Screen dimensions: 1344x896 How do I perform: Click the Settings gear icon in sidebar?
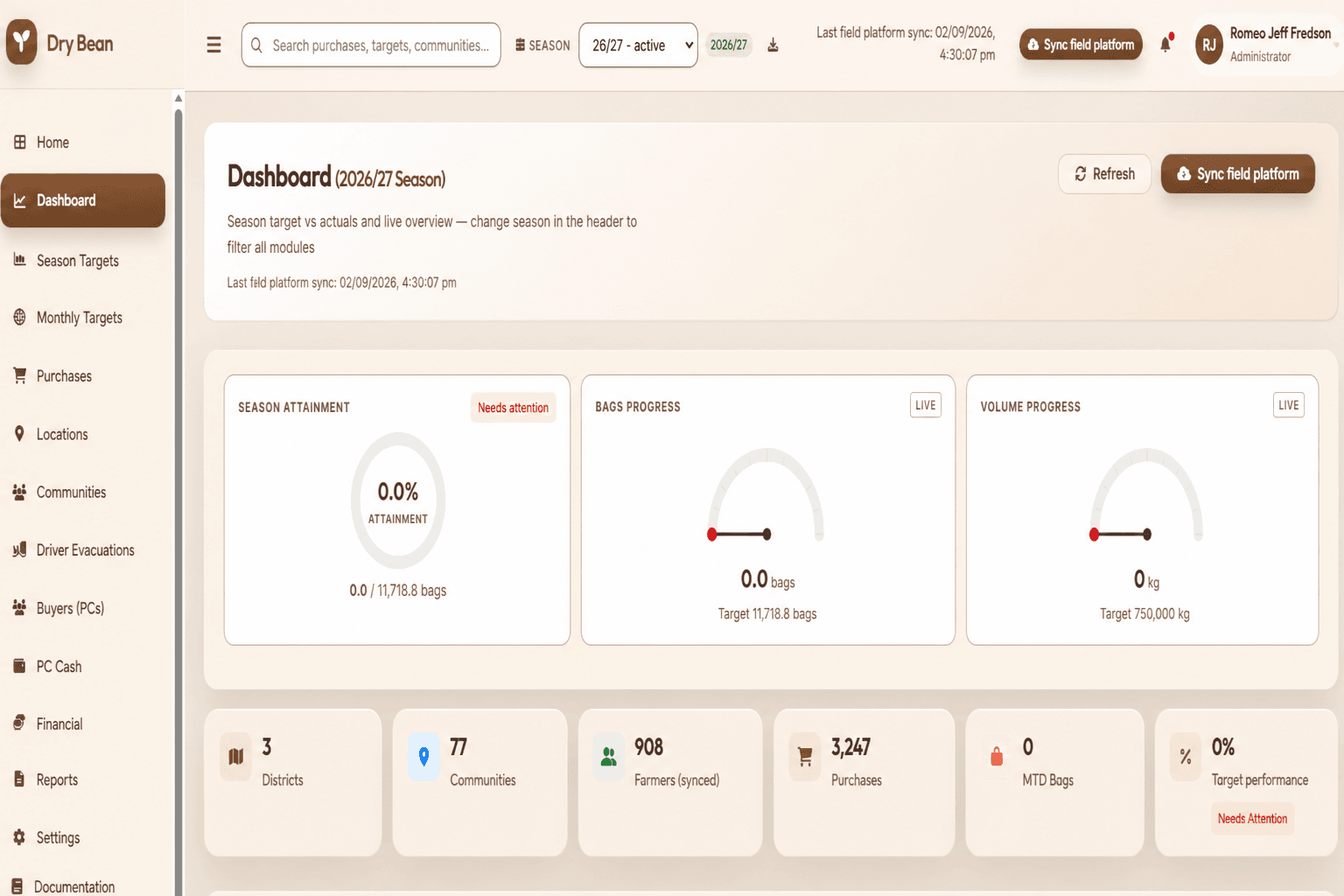19,837
